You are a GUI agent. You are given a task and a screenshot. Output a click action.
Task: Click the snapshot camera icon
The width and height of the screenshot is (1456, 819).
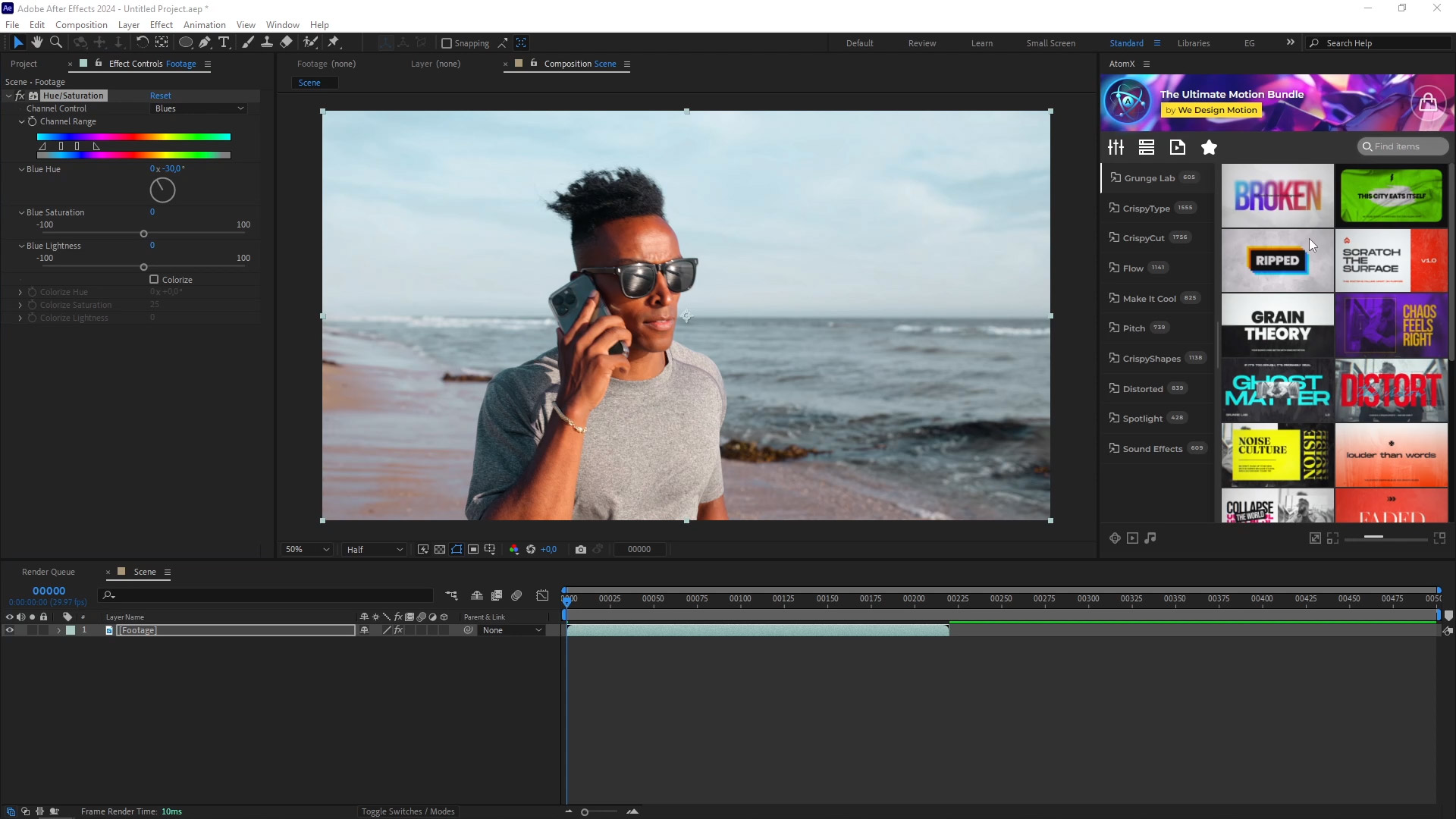click(581, 549)
